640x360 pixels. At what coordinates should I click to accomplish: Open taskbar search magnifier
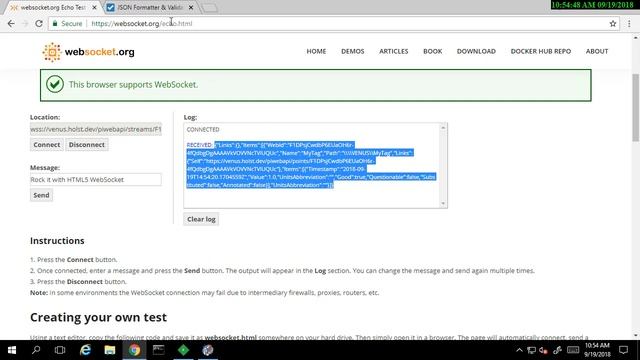36,350
